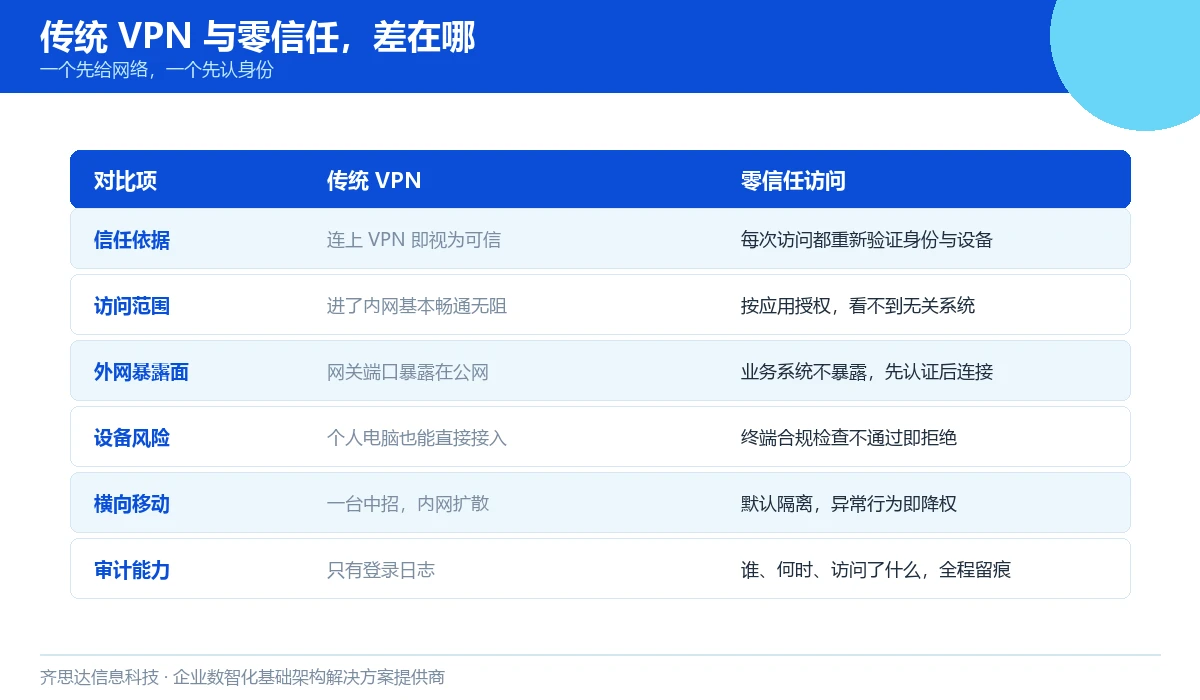Image resolution: width=1200 pixels, height=700 pixels.
Task: Click the footer text 齐思达信息科技 · 企业数智化基础架构解决方案提供商
Action: tap(242, 677)
